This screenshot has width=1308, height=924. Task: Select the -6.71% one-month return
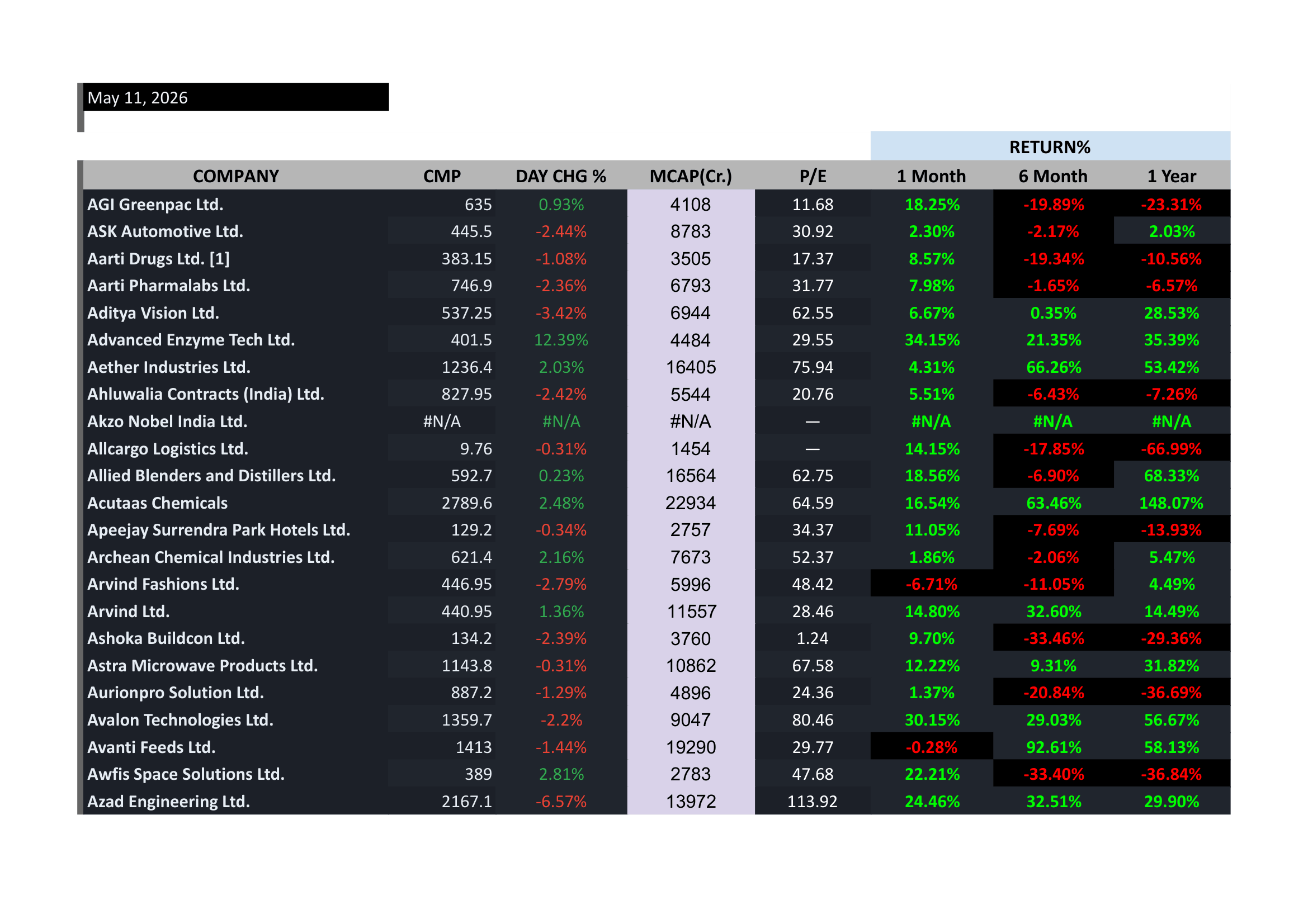pos(932,584)
